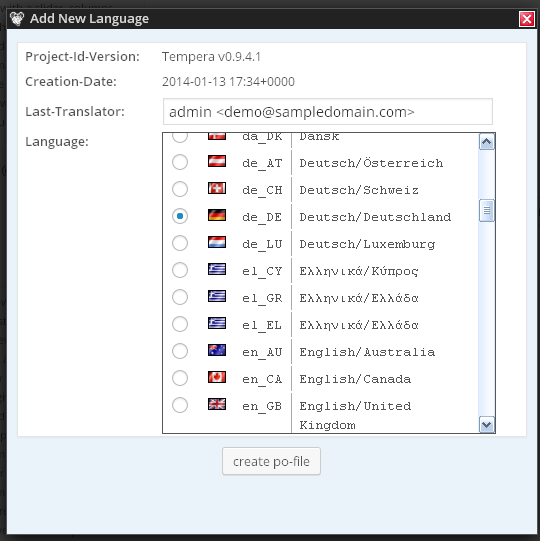The width and height of the screenshot is (540, 541).
Task: Focus the Last-Translator input field
Action: (327, 112)
